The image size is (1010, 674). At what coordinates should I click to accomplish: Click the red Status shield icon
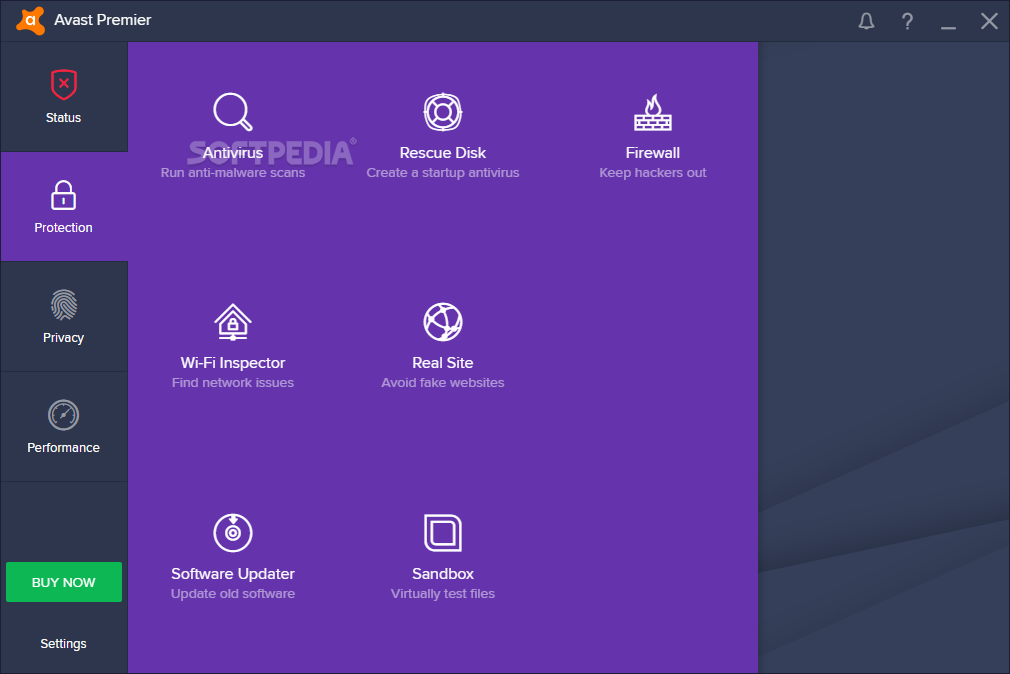pos(64,84)
